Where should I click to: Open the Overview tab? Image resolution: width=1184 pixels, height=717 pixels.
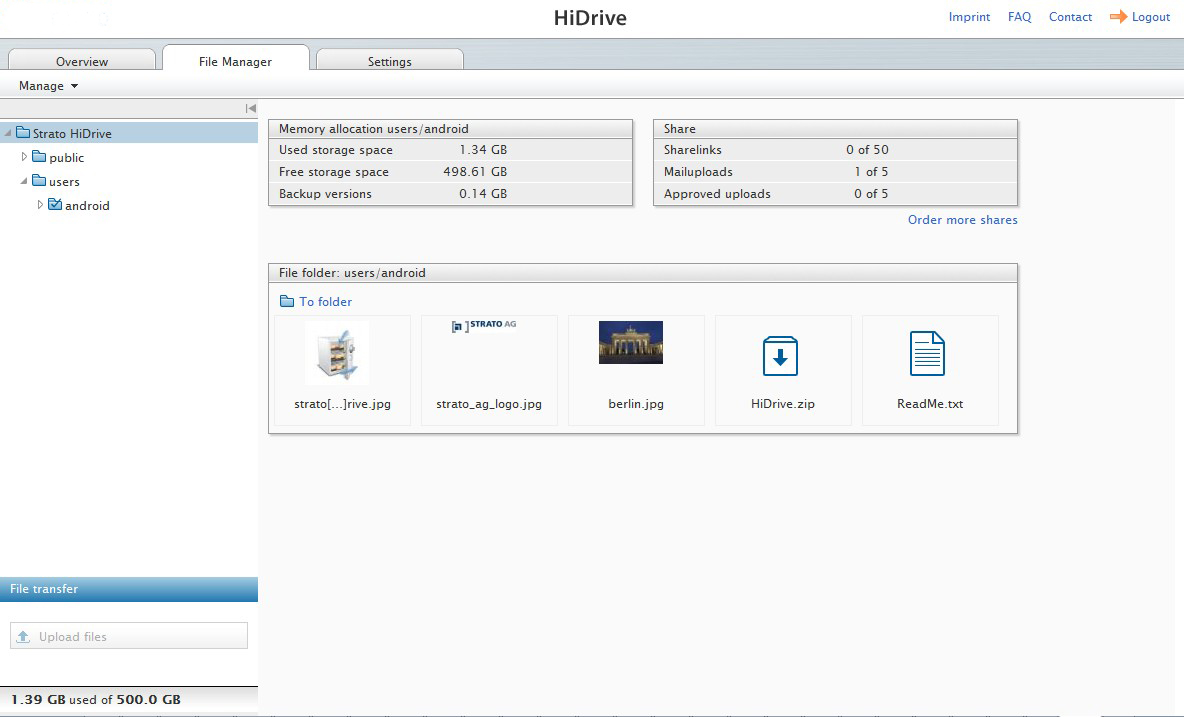[x=82, y=61]
